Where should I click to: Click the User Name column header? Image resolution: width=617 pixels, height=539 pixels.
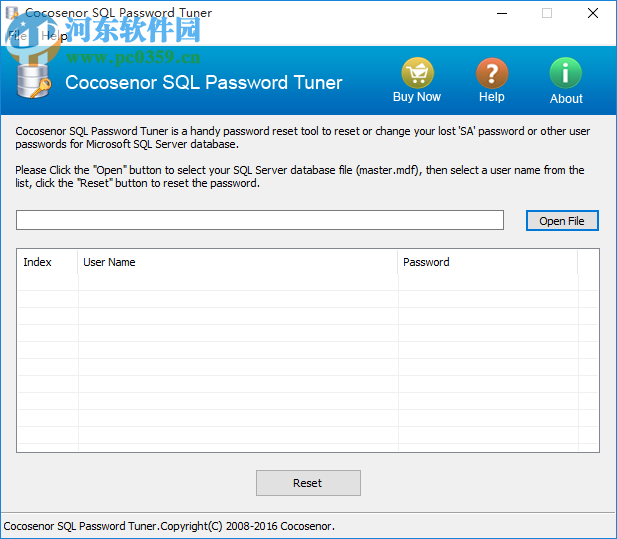coord(238,262)
